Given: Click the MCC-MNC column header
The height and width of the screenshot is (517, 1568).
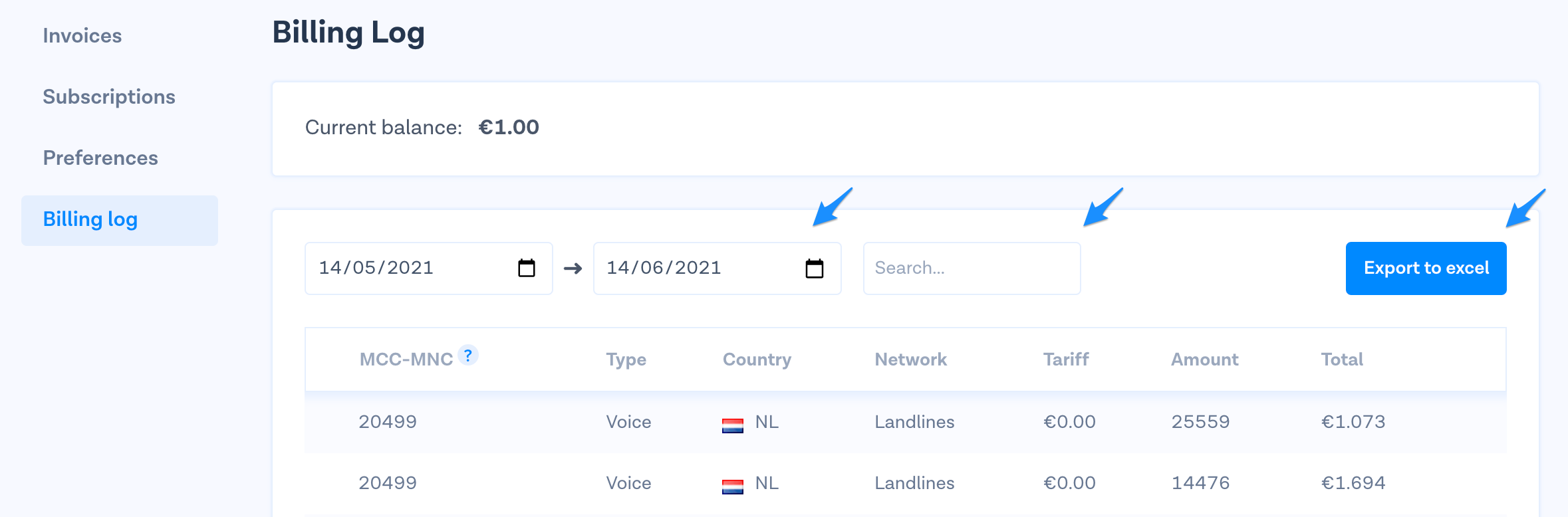Looking at the screenshot, I should [406, 360].
